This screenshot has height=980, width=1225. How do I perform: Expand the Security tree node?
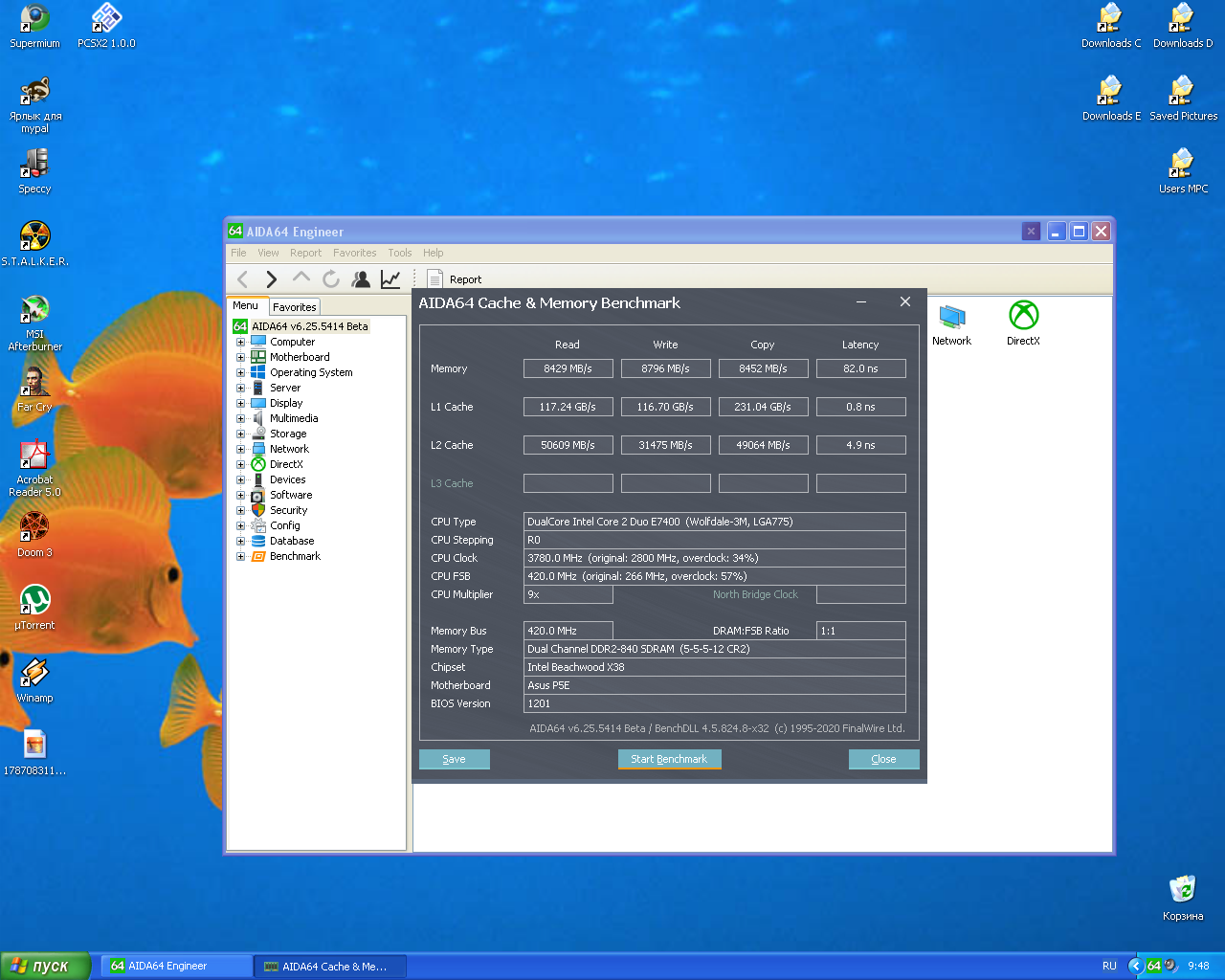click(241, 510)
